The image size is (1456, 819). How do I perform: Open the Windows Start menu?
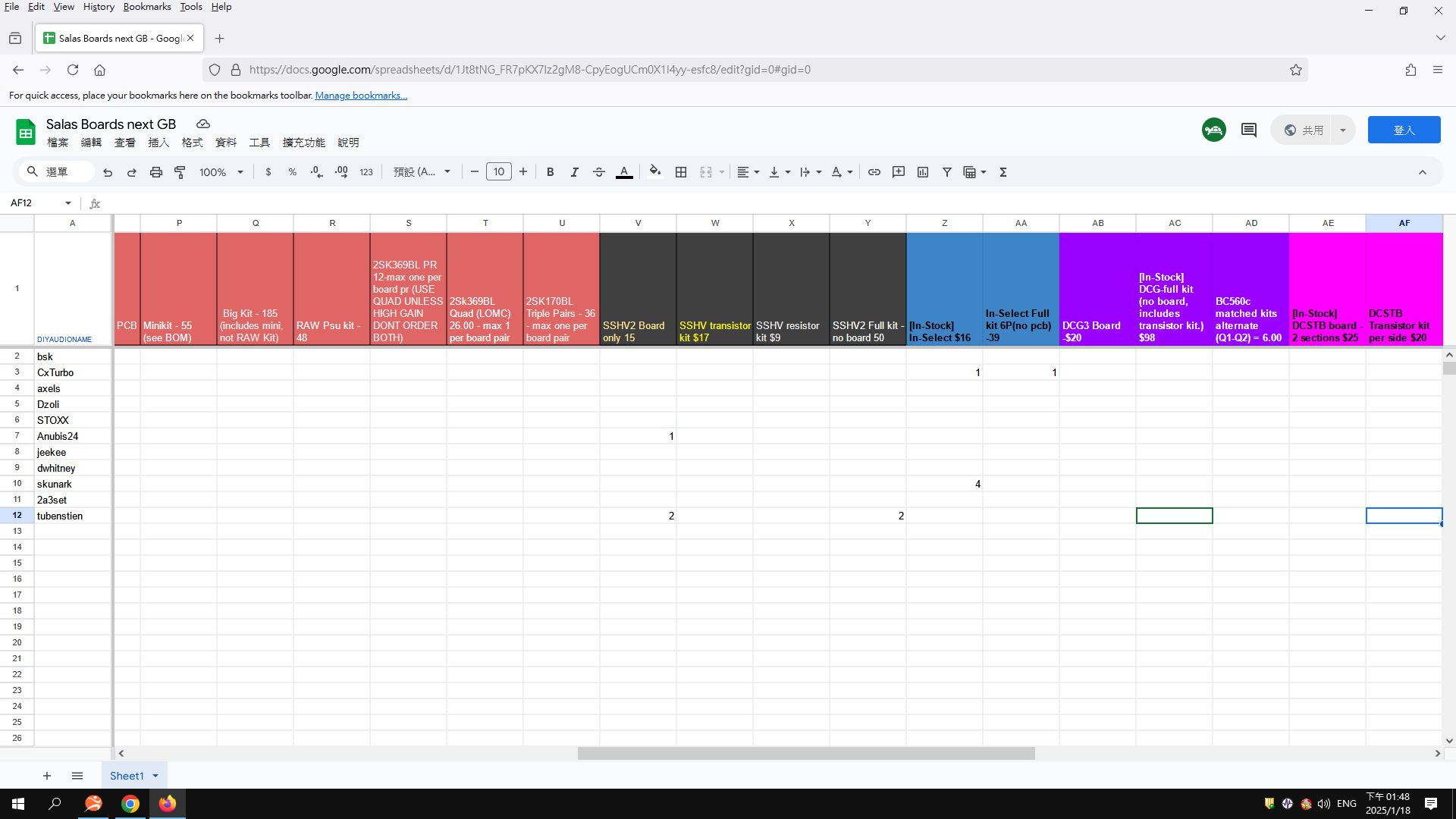point(18,804)
